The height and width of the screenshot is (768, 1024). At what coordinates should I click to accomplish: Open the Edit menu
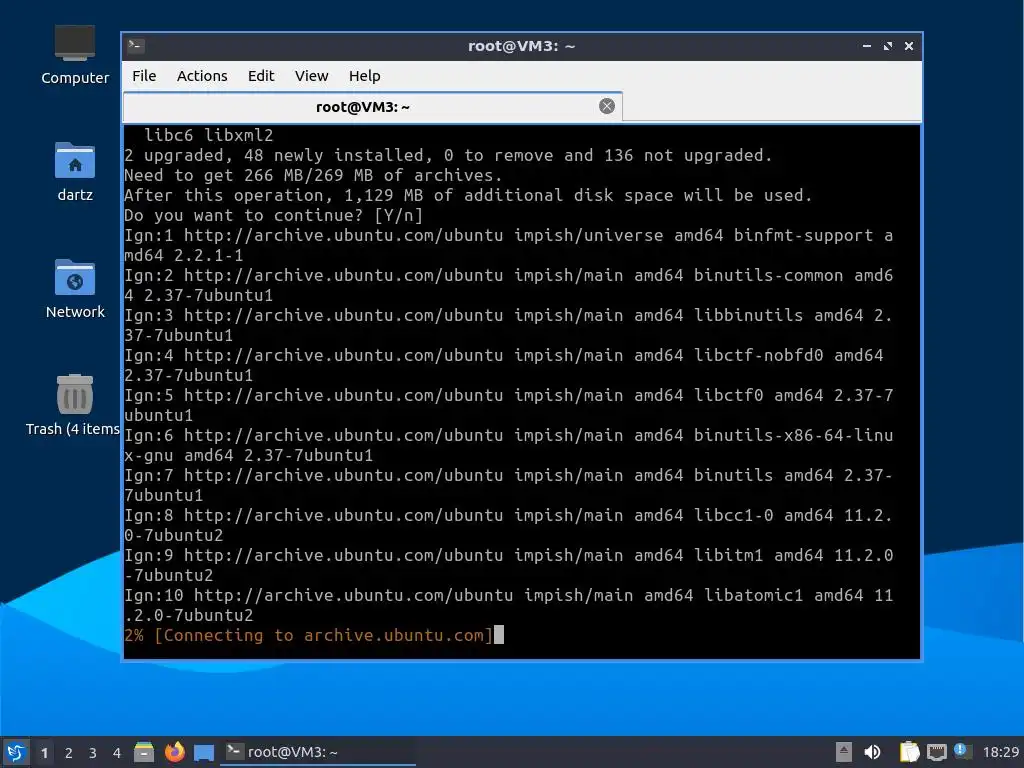click(x=261, y=76)
